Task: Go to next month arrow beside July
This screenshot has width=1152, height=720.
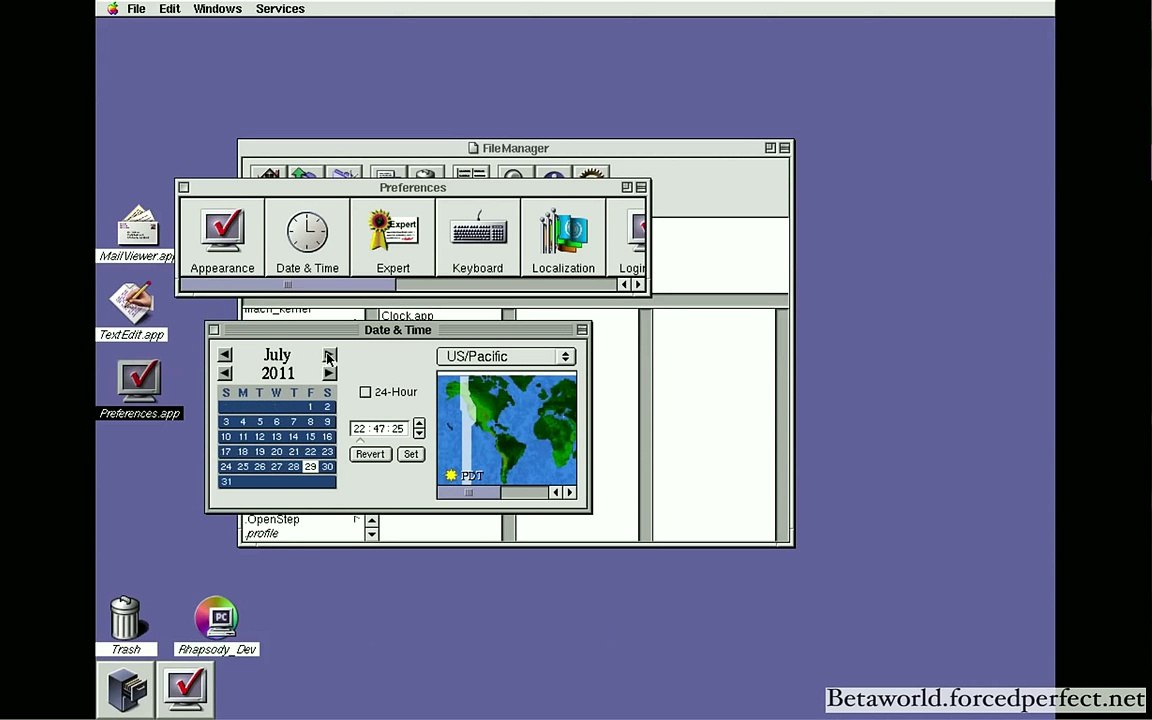Action: 330,356
